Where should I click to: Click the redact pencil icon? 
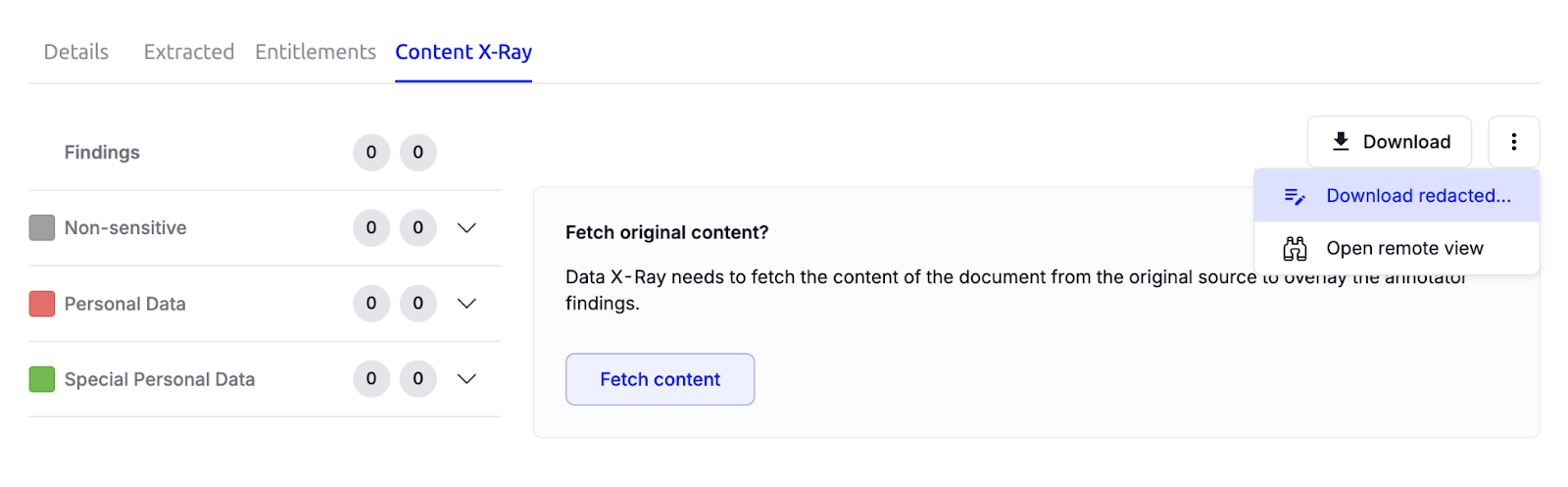click(x=1295, y=196)
